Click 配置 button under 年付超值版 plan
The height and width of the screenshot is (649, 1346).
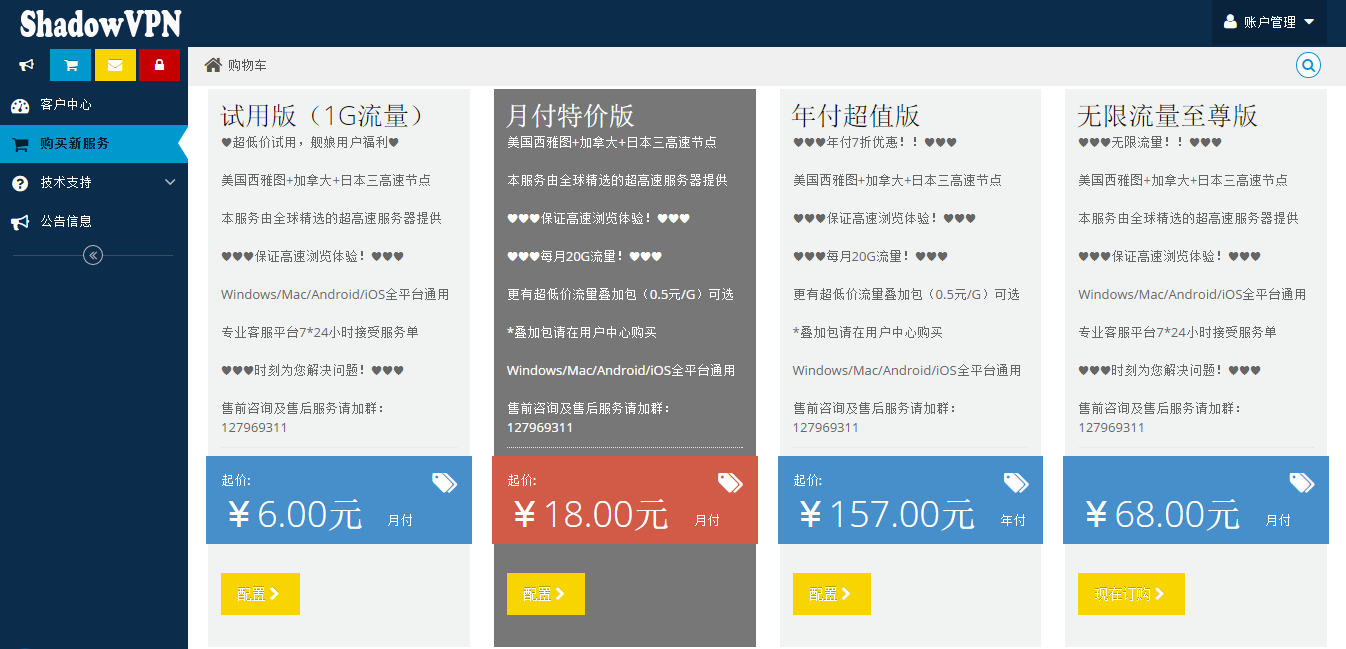[x=832, y=594]
